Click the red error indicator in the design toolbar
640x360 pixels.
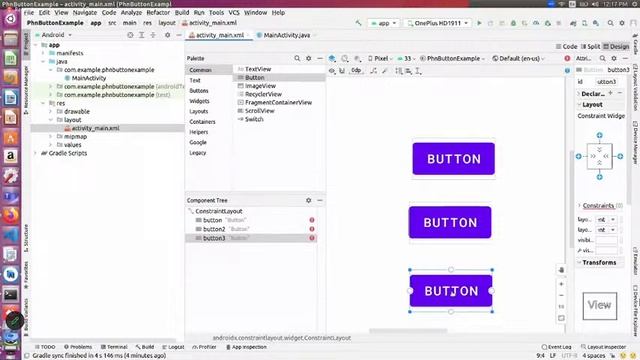(x=567, y=58)
